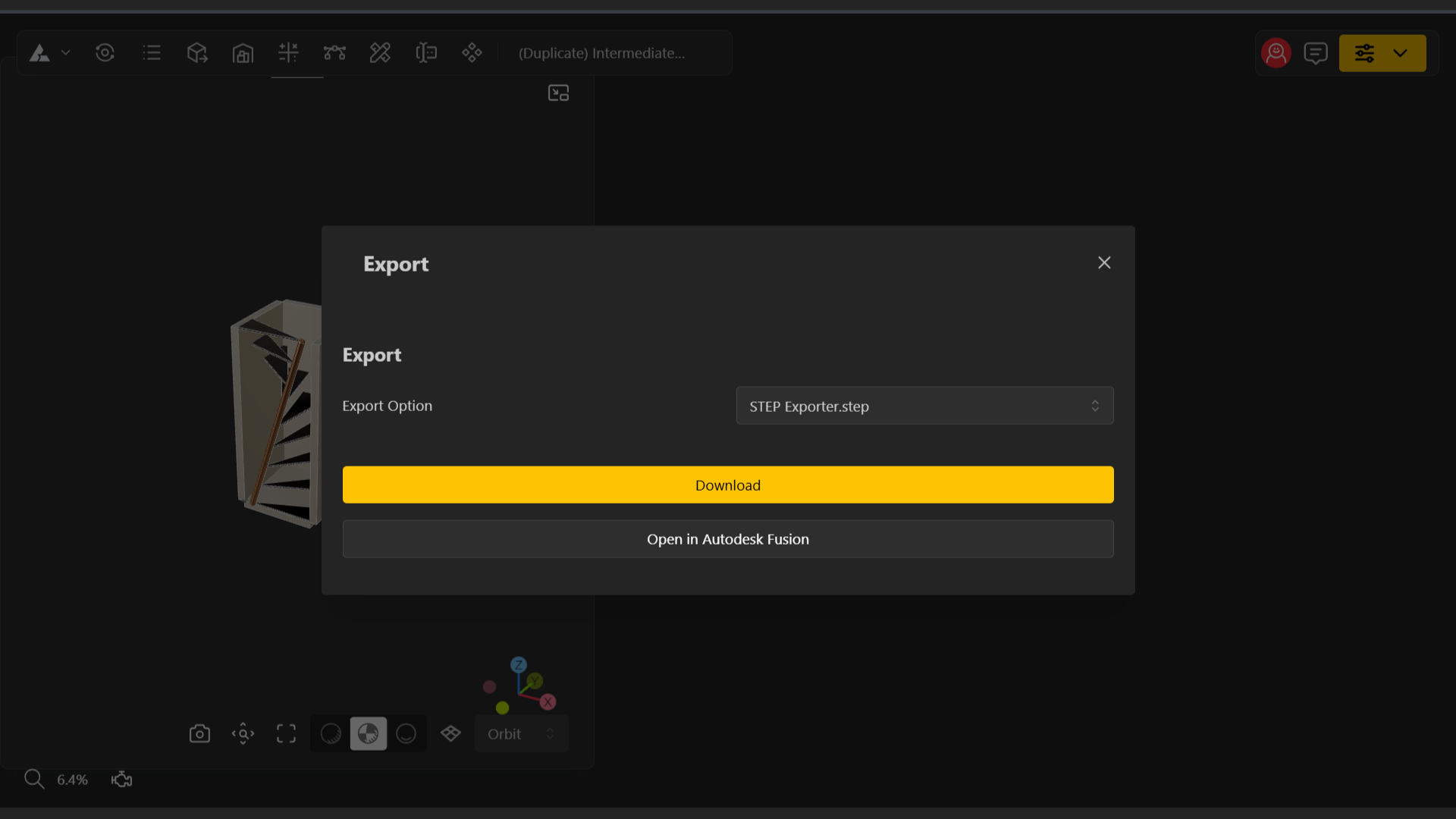Click the fit-to-view frame icon

click(x=286, y=734)
